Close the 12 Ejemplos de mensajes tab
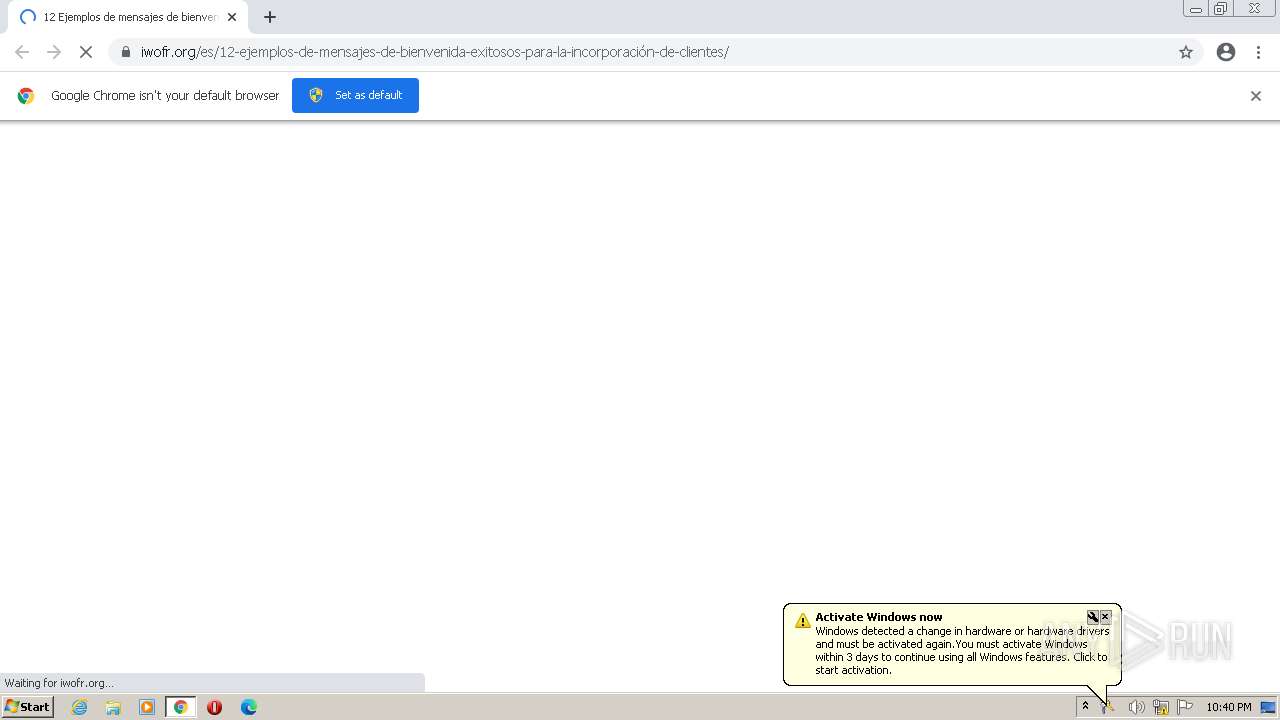1280x720 pixels. [x=232, y=17]
